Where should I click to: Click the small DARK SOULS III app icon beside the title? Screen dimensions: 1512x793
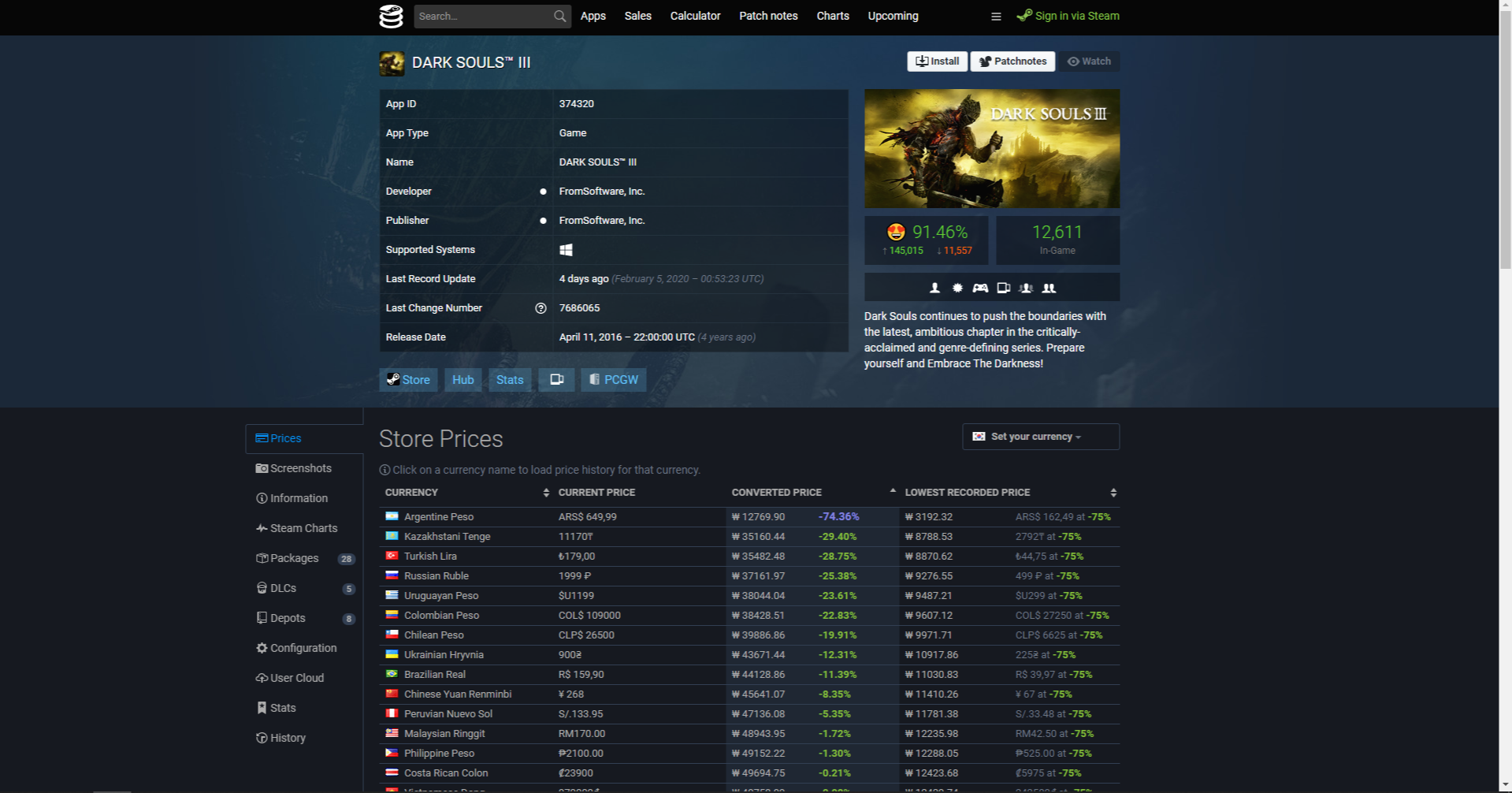(x=392, y=63)
